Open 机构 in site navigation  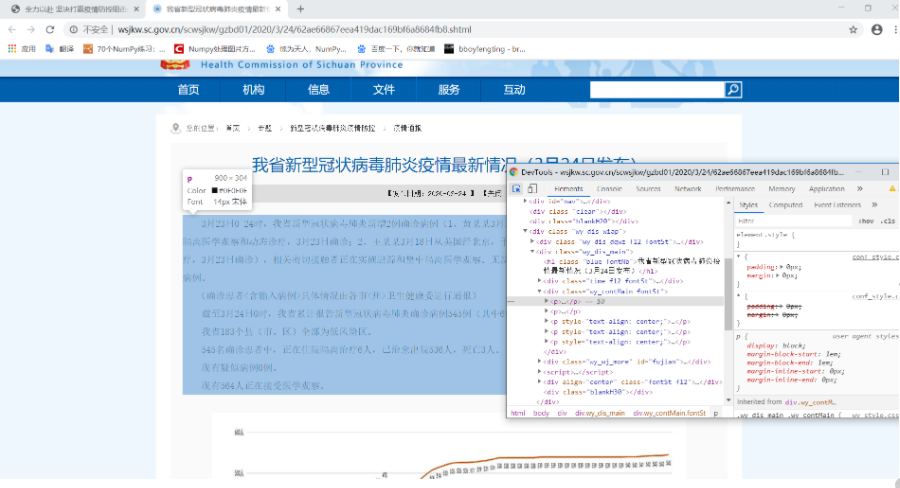(x=253, y=90)
